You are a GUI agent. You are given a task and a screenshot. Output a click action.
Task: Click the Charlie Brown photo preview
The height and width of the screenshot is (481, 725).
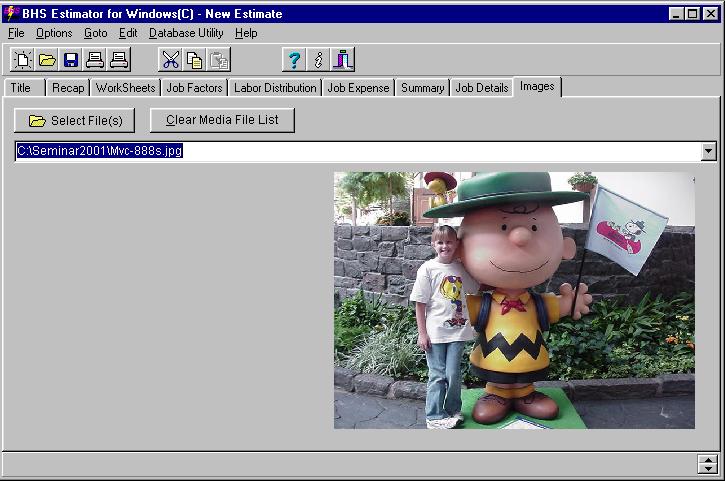[x=514, y=300]
